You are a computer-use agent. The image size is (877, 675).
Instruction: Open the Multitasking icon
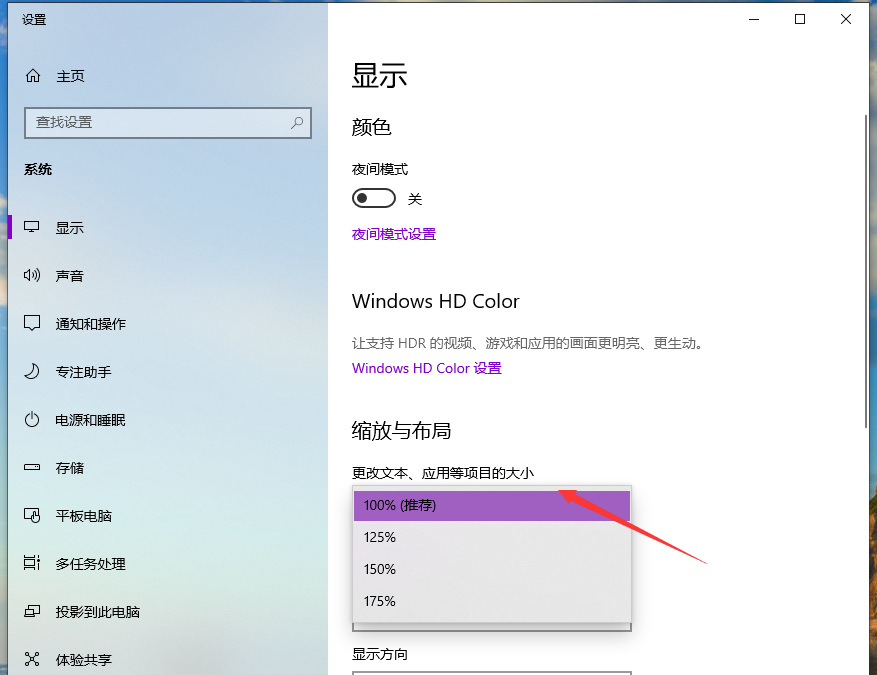(x=33, y=564)
